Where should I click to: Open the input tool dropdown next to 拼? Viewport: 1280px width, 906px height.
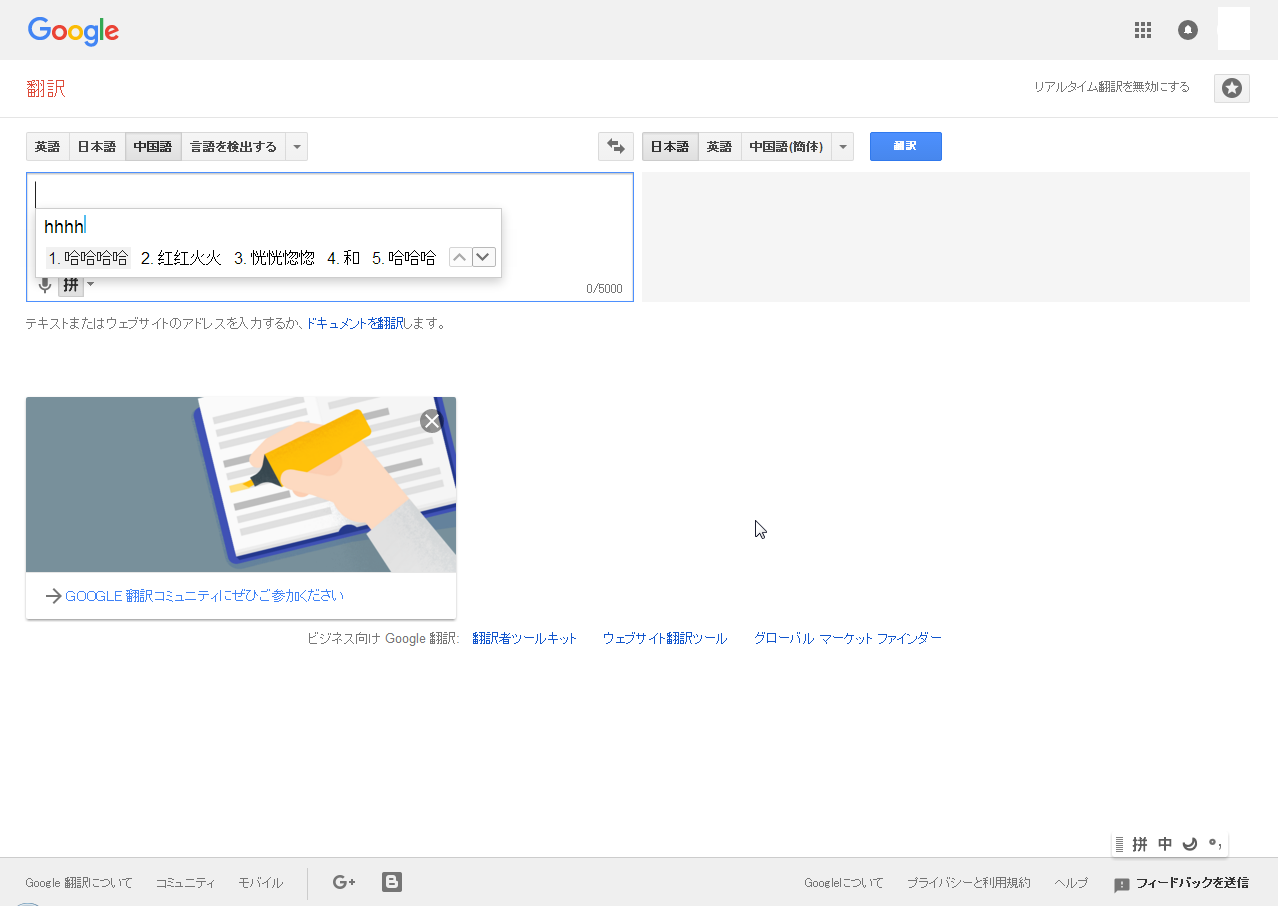point(91,285)
